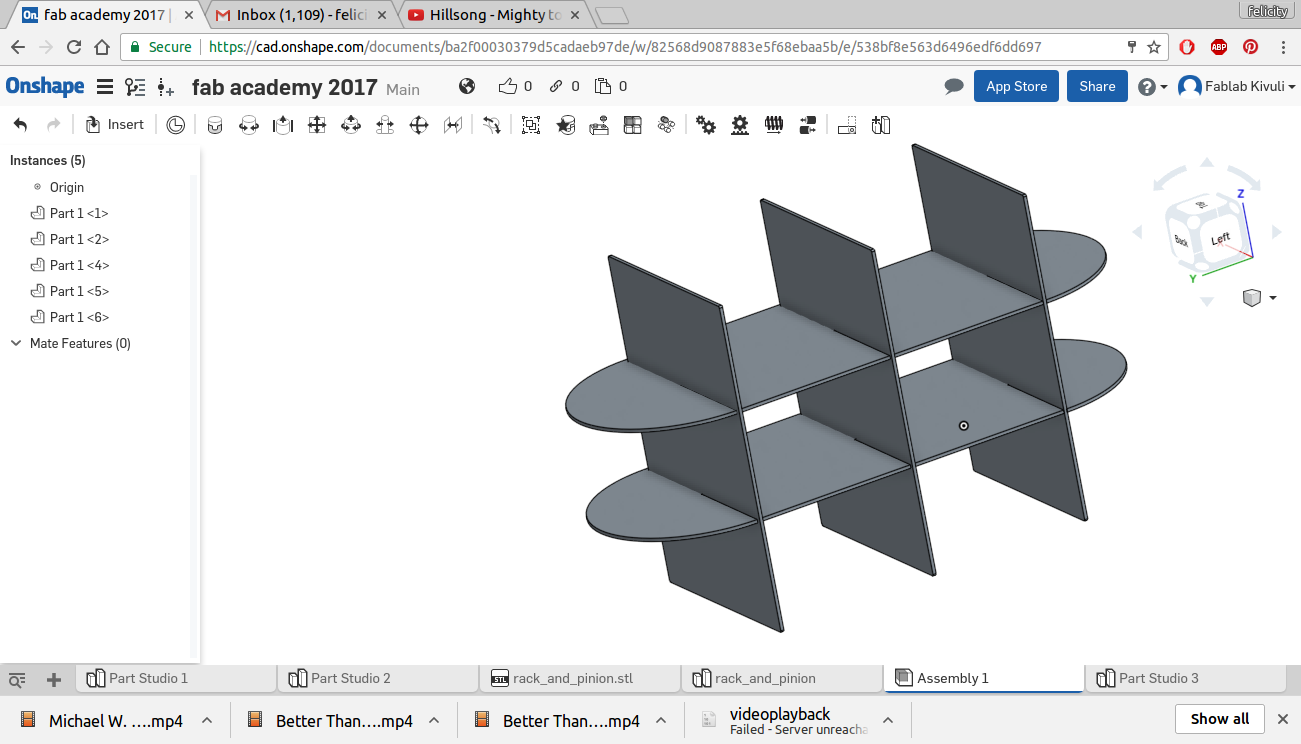Select Part 1 <1> in instances list

[79, 213]
